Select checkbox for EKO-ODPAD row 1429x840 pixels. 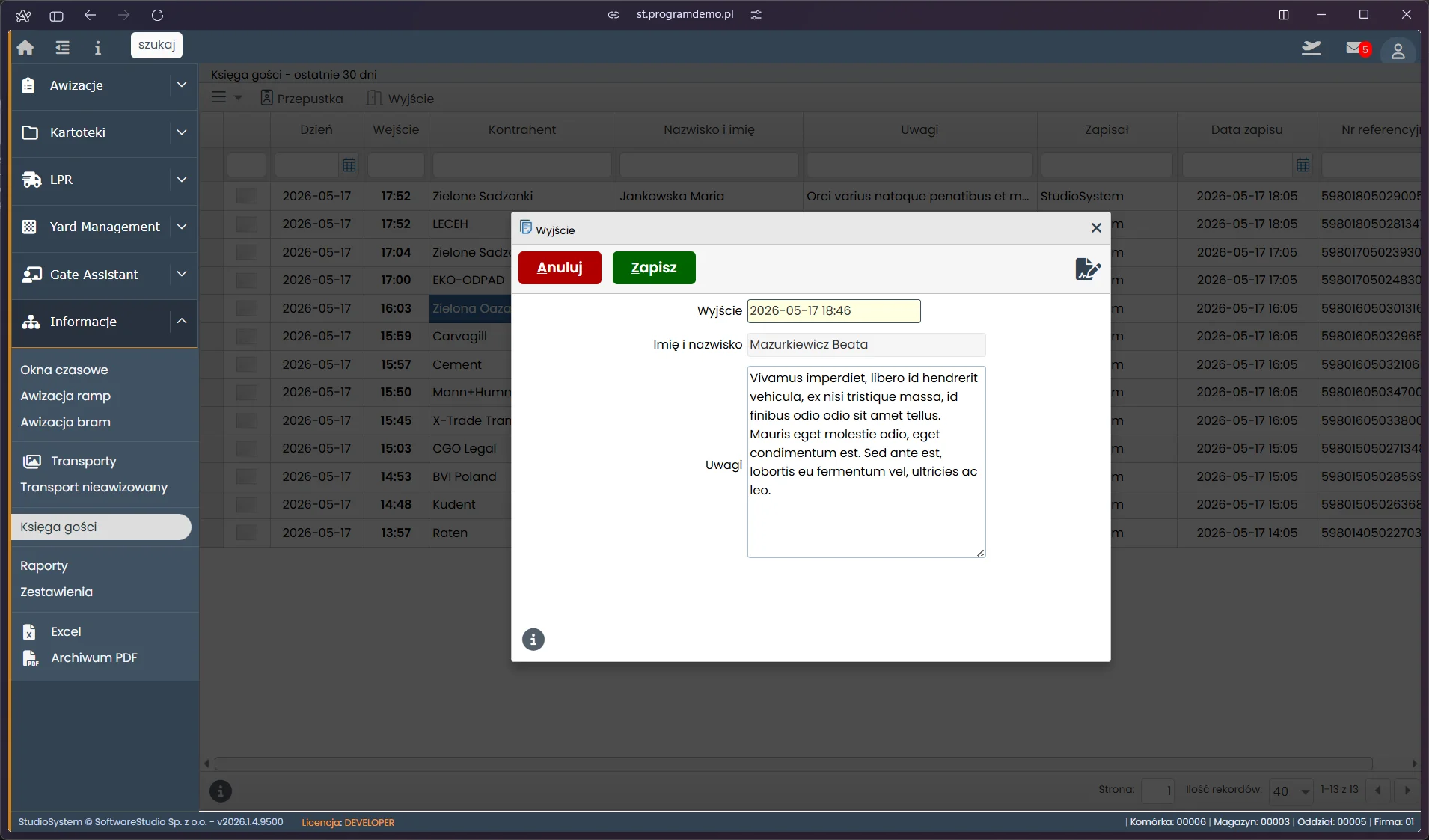click(246, 280)
